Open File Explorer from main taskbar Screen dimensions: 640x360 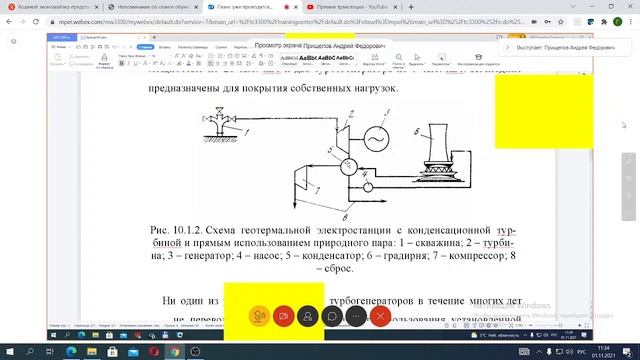point(92,351)
